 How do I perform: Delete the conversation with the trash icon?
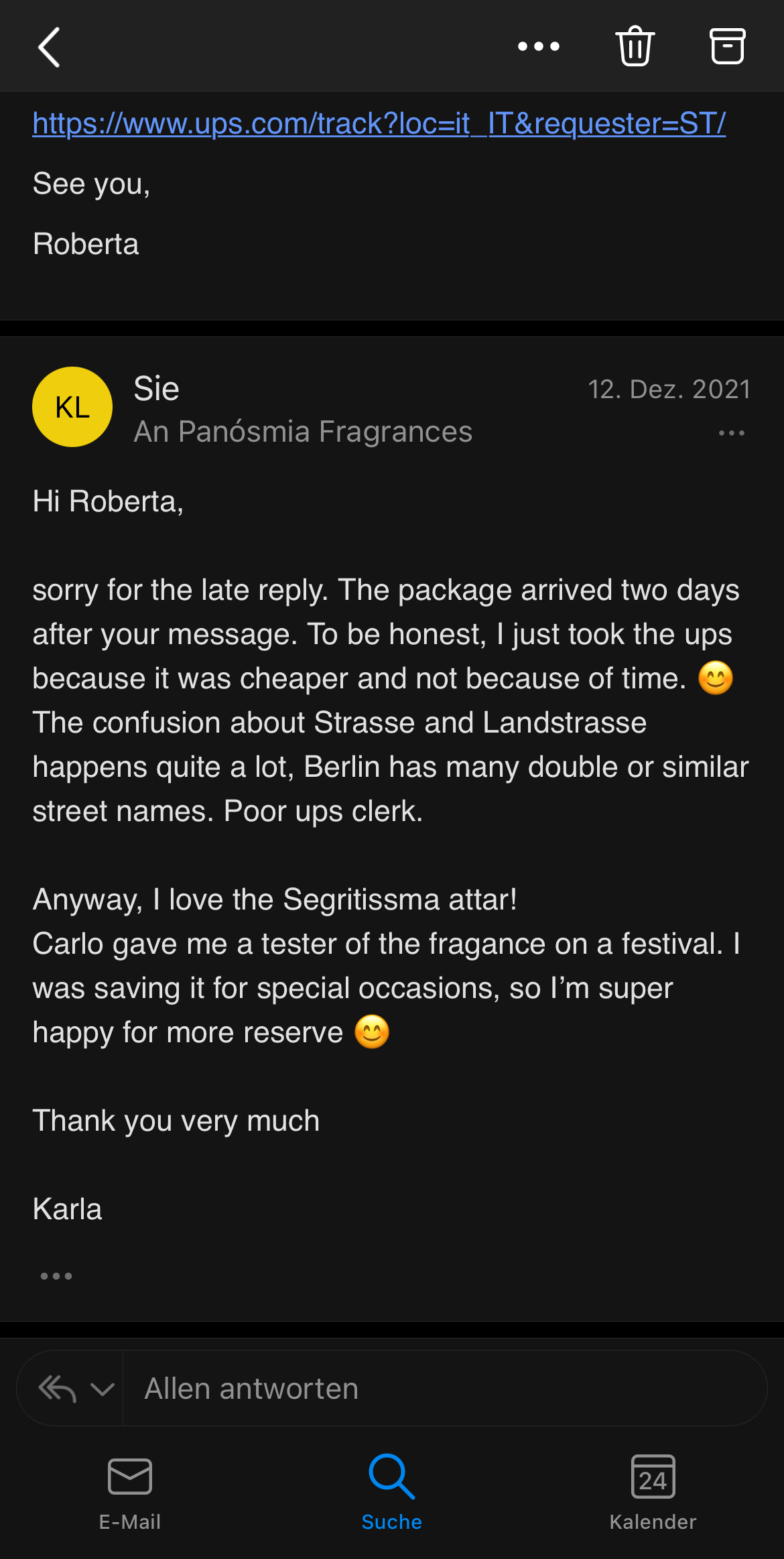tap(635, 46)
